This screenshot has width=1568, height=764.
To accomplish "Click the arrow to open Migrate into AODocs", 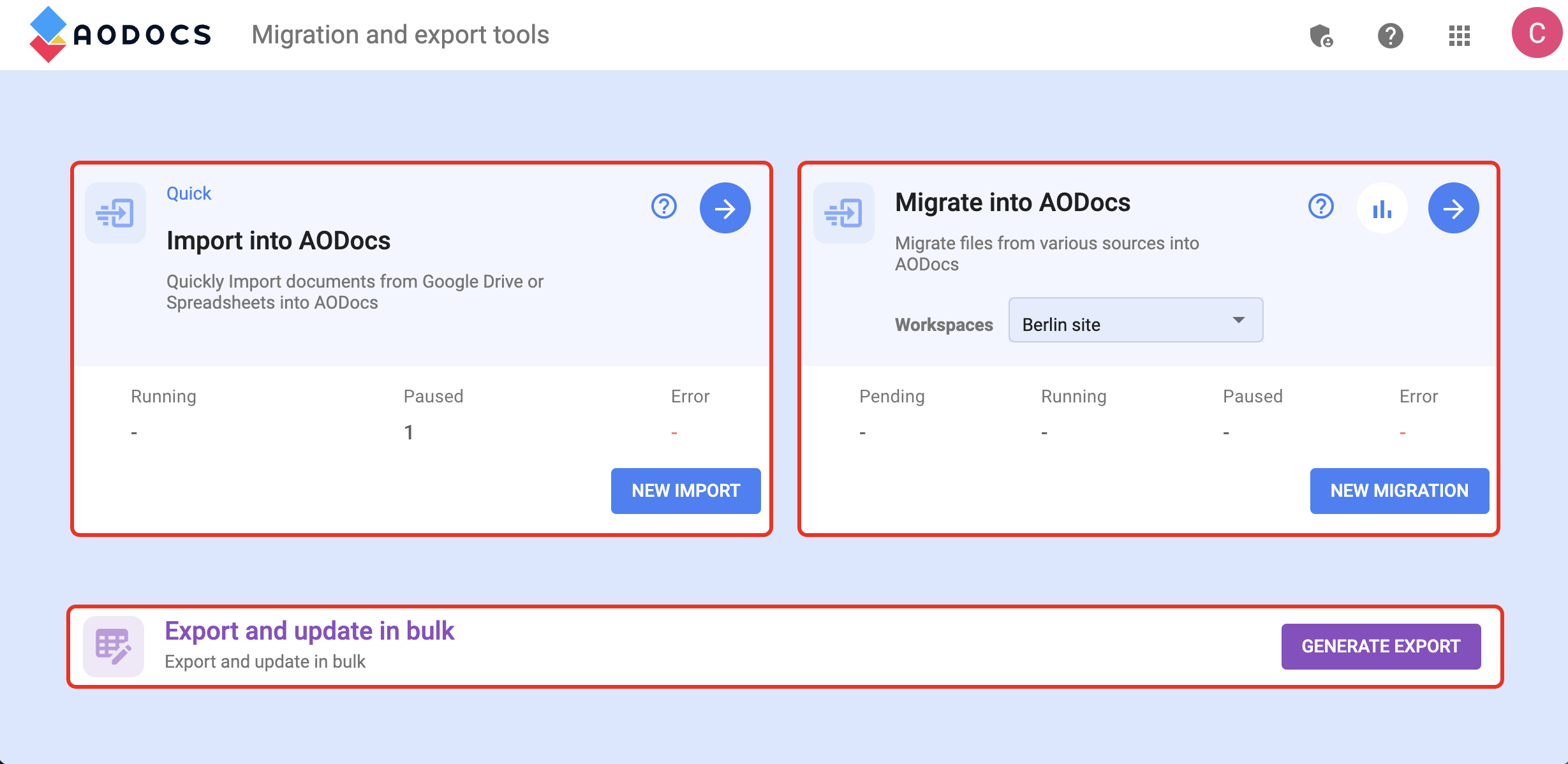I will 1454,207.
